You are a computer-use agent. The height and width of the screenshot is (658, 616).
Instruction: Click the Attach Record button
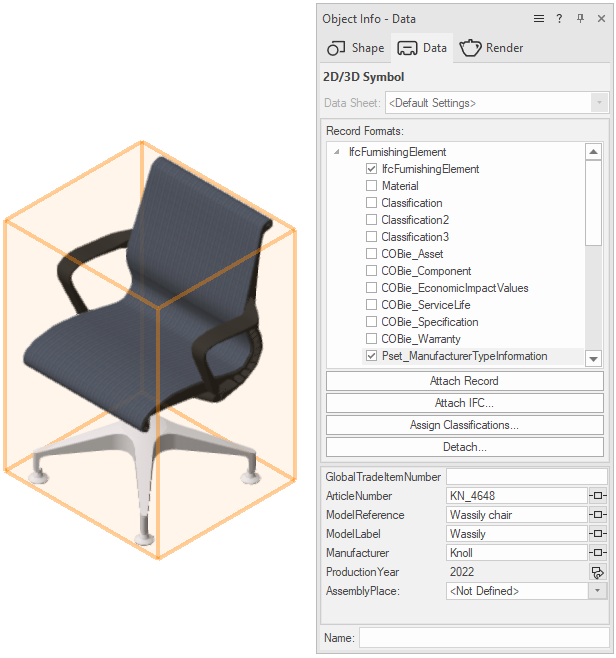(464, 381)
